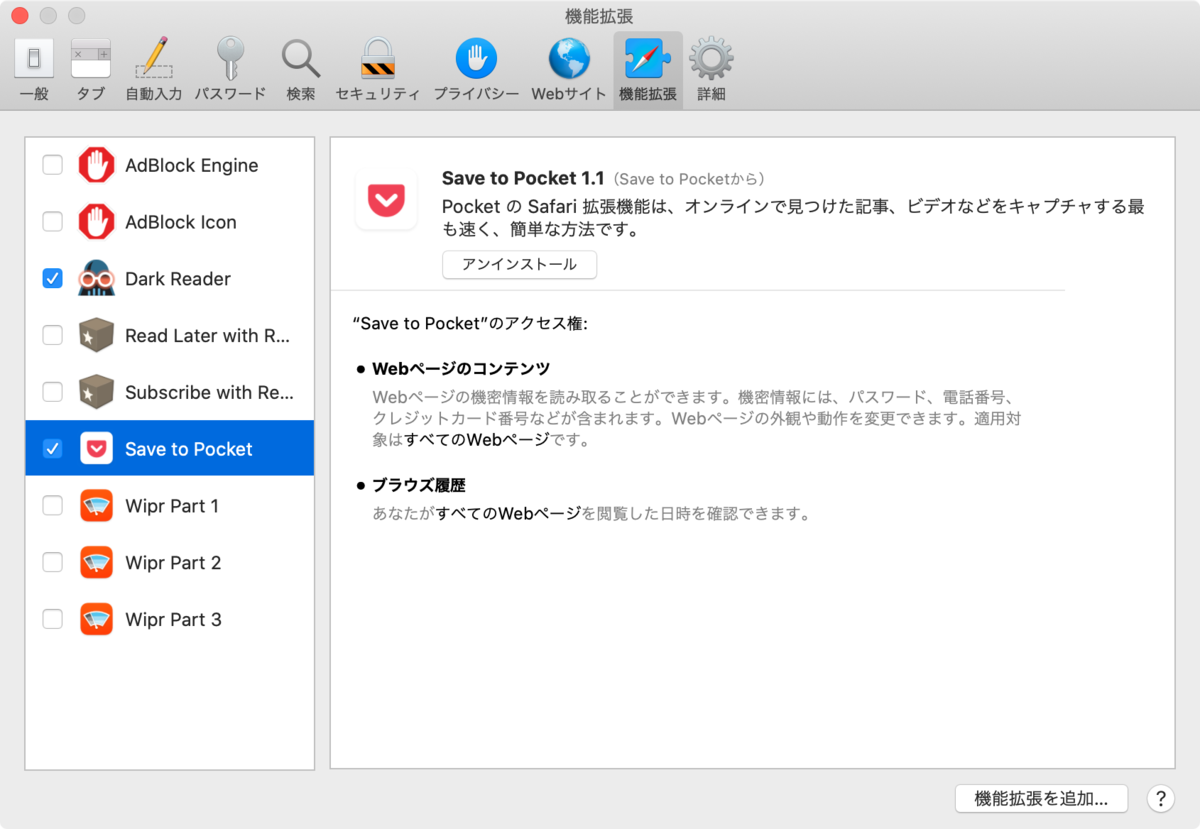The image size is (1200, 829).
Task: Open the 一般 (General) preferences pane
Action: [x=34, y=70]
